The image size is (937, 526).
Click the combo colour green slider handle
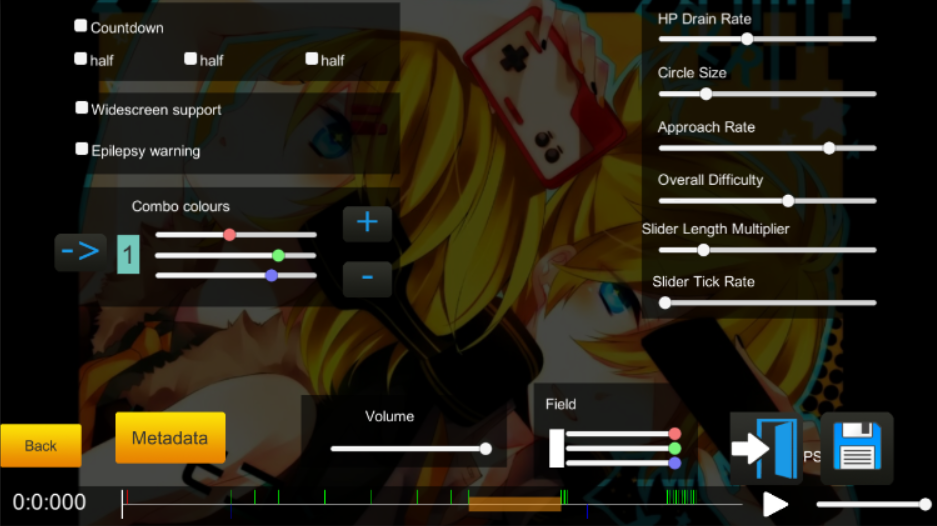point(278,256)
